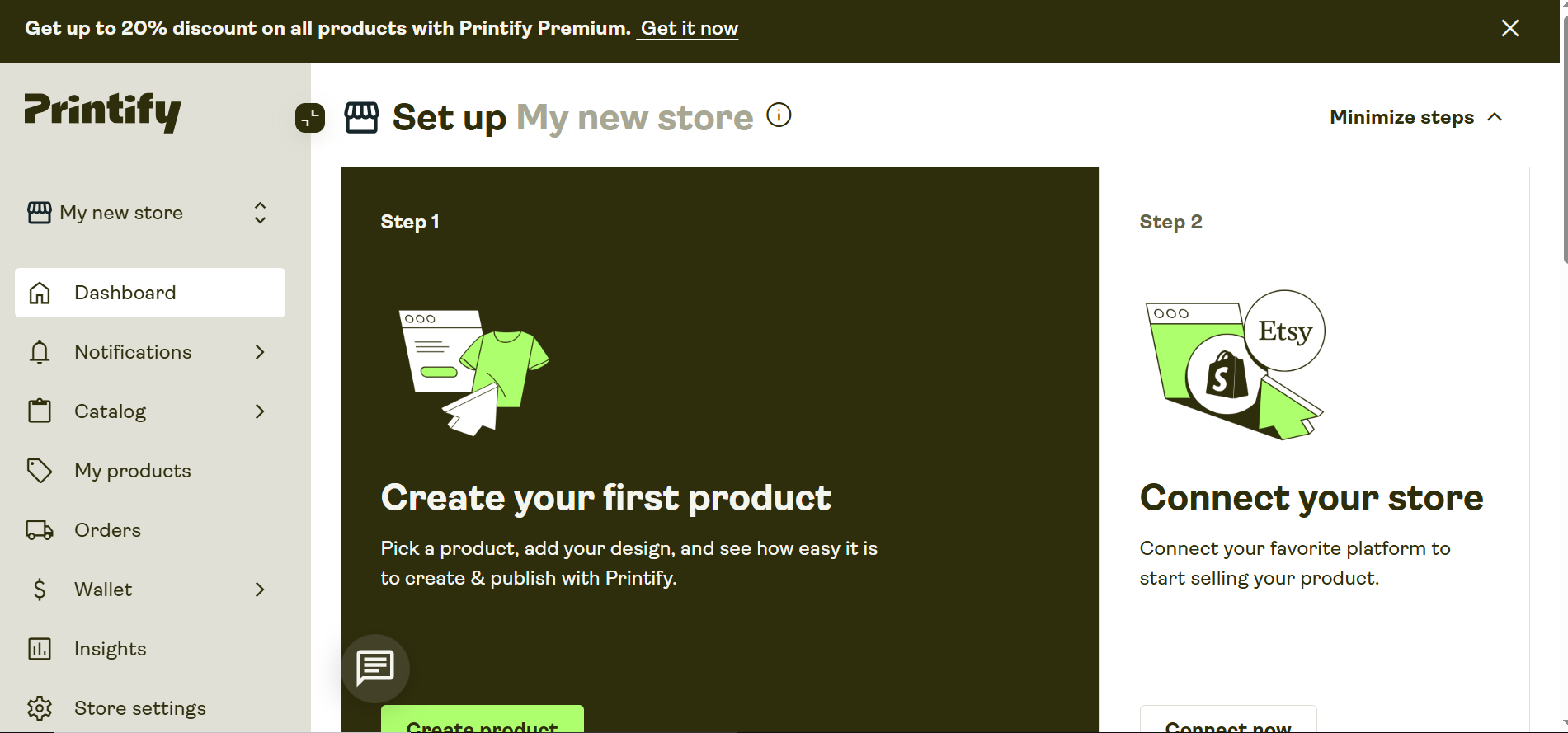Open the Notifications bell icon
The height and width of the screenshot is (733, 1568).
click(40, 352)
